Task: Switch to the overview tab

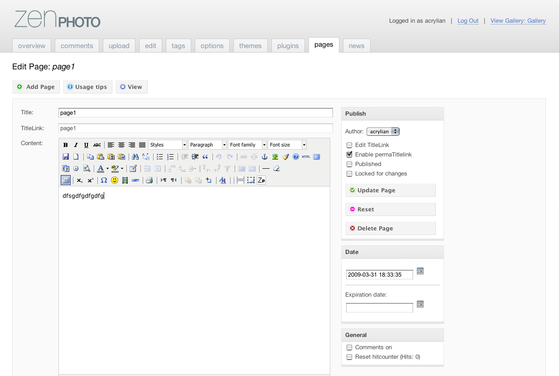Action: (x=32, y=46)
